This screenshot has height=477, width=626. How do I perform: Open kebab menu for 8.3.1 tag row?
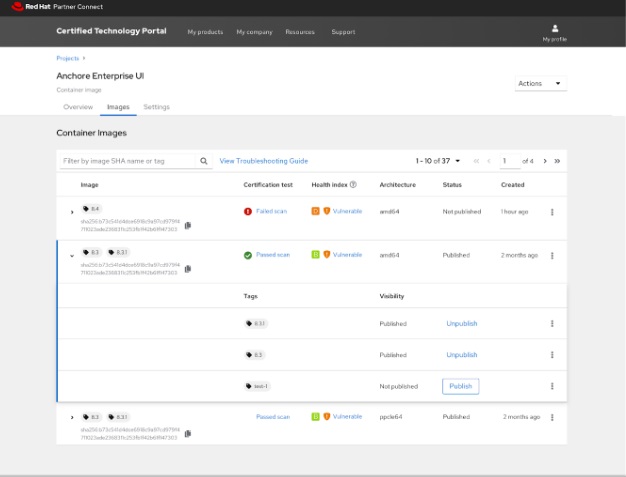click(x=552, y=323)
